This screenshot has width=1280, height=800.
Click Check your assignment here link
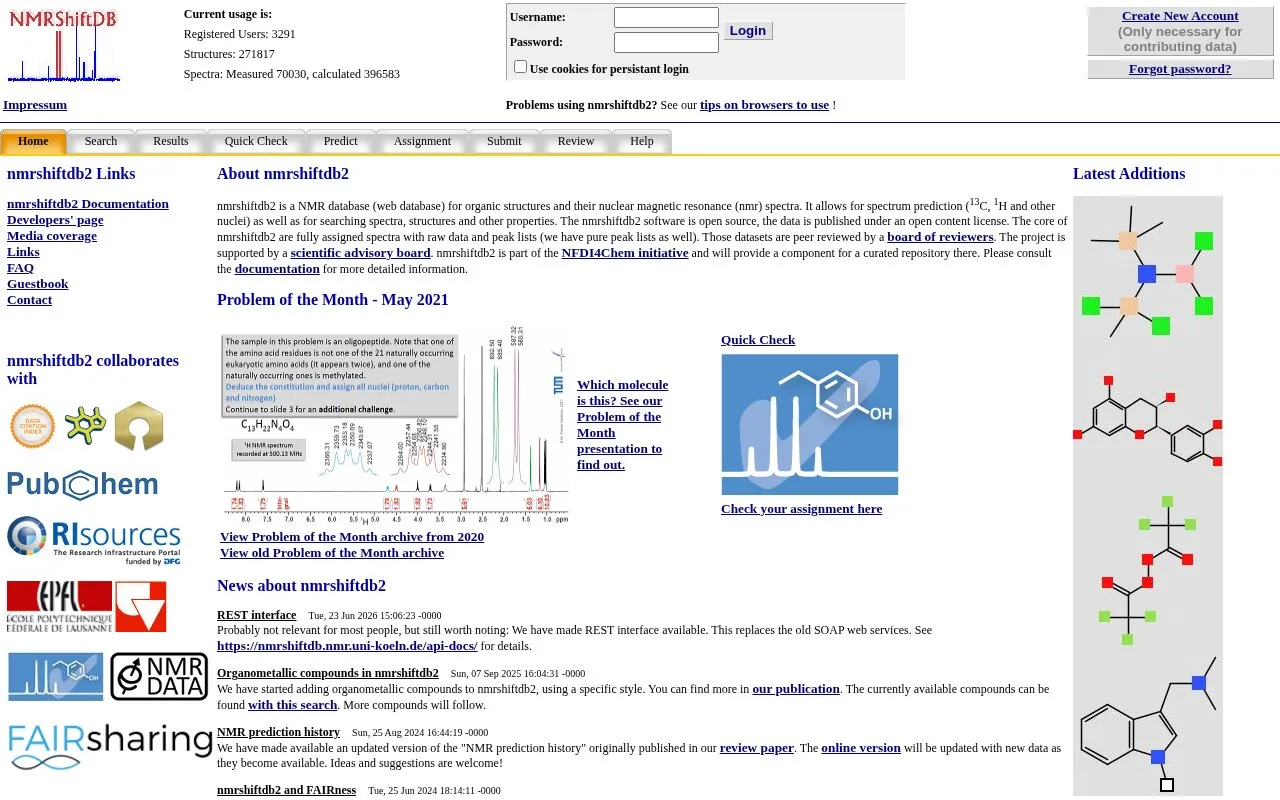pyautogui.click(x=801, y=509)
